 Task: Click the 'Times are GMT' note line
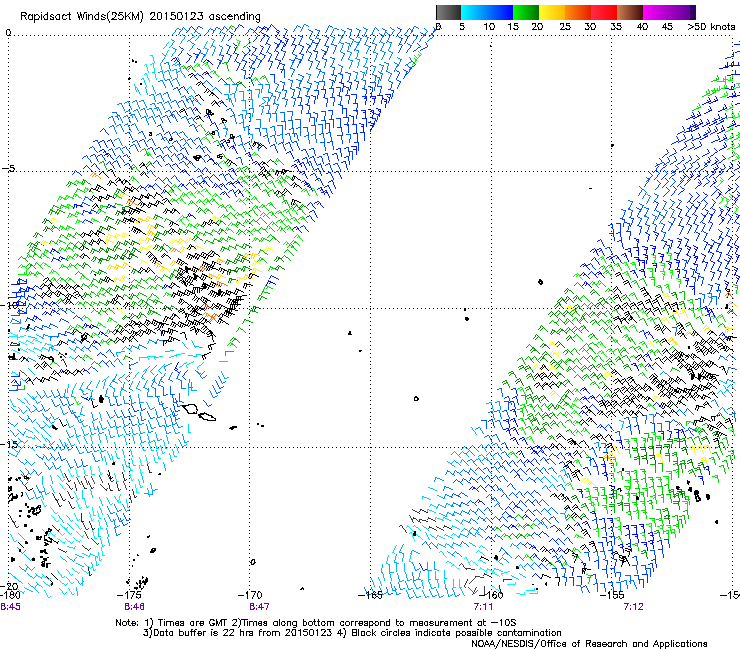(316, 623)
